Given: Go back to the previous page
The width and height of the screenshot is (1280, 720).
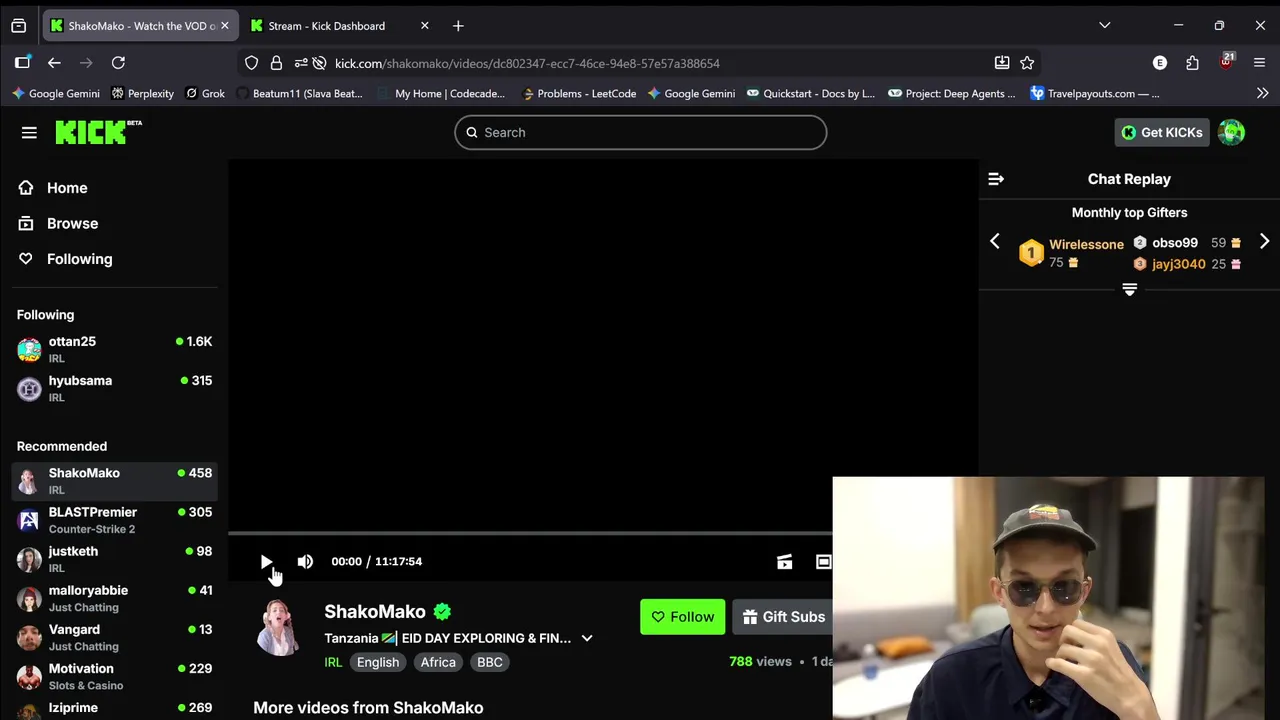Looking at the screenshot, I should [54, 63].
